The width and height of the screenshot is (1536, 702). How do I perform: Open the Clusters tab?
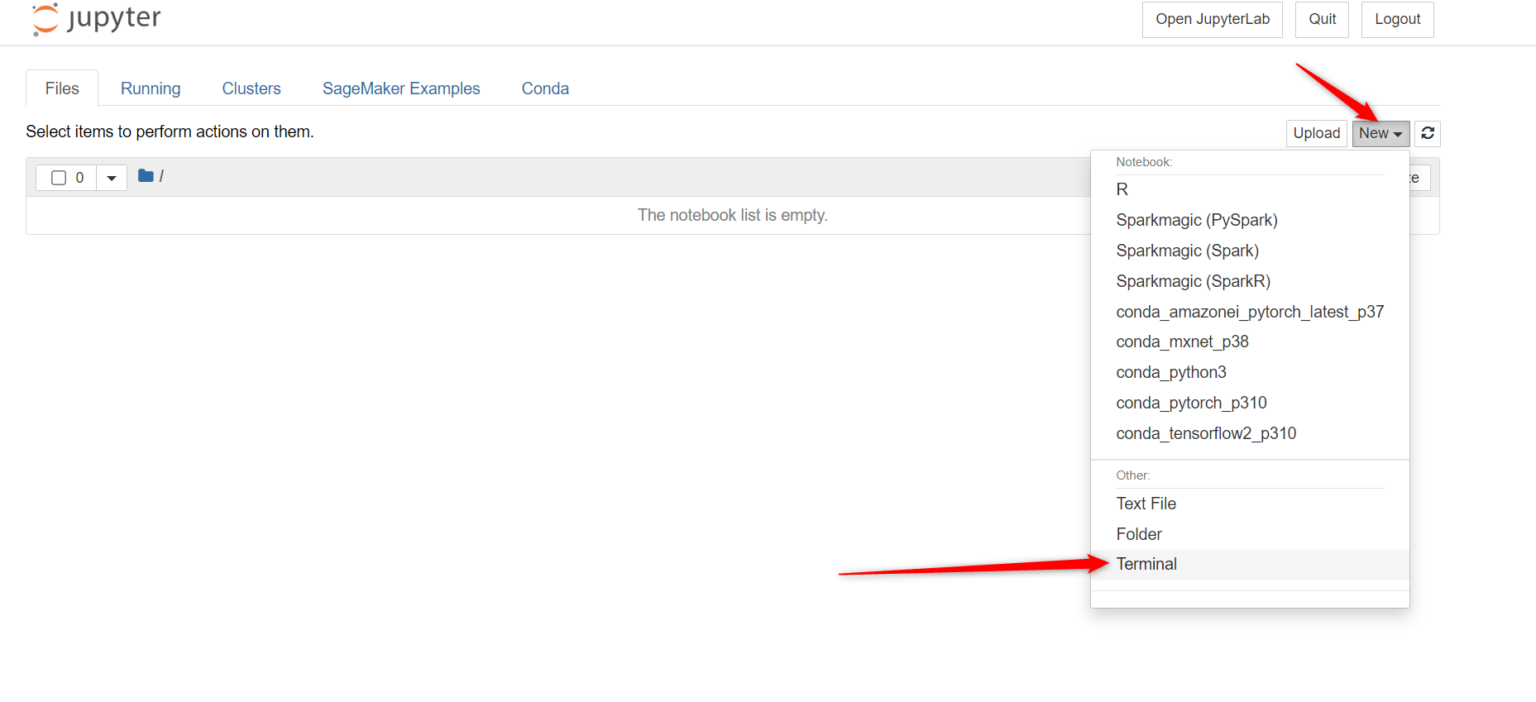251,88
